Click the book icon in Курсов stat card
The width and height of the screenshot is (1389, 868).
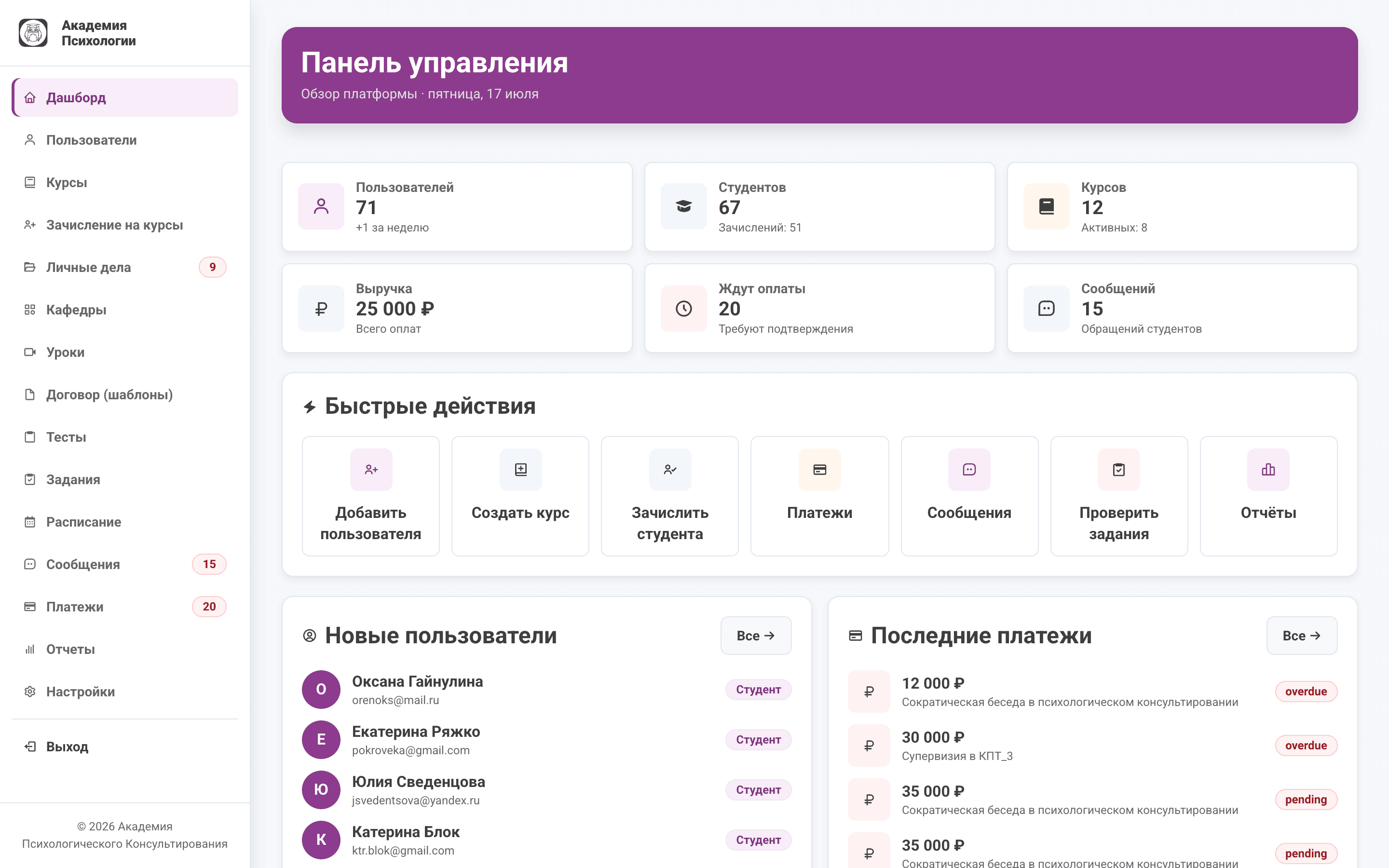coord(1047,207)
